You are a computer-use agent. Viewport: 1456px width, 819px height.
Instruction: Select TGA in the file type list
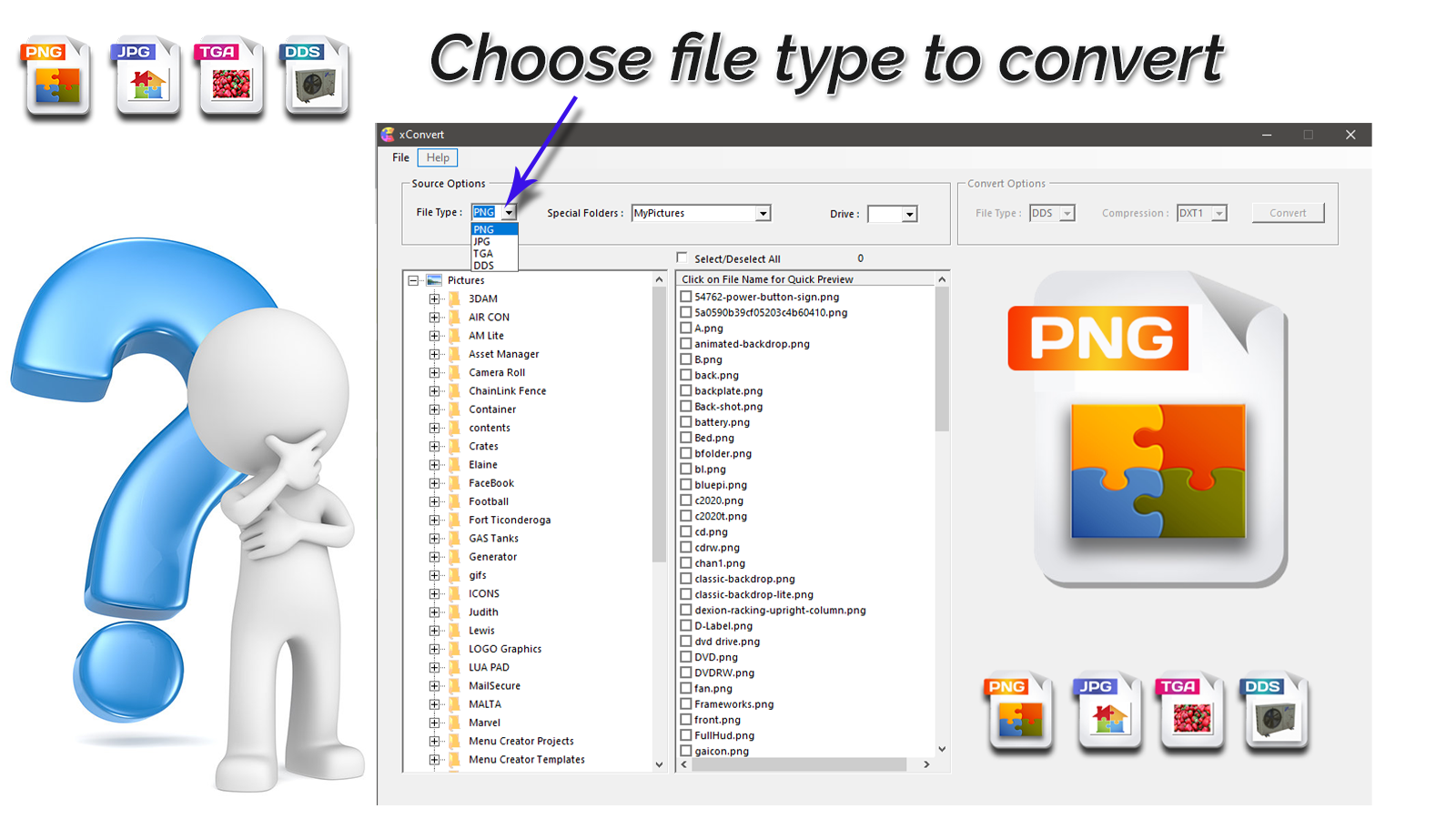494,253
